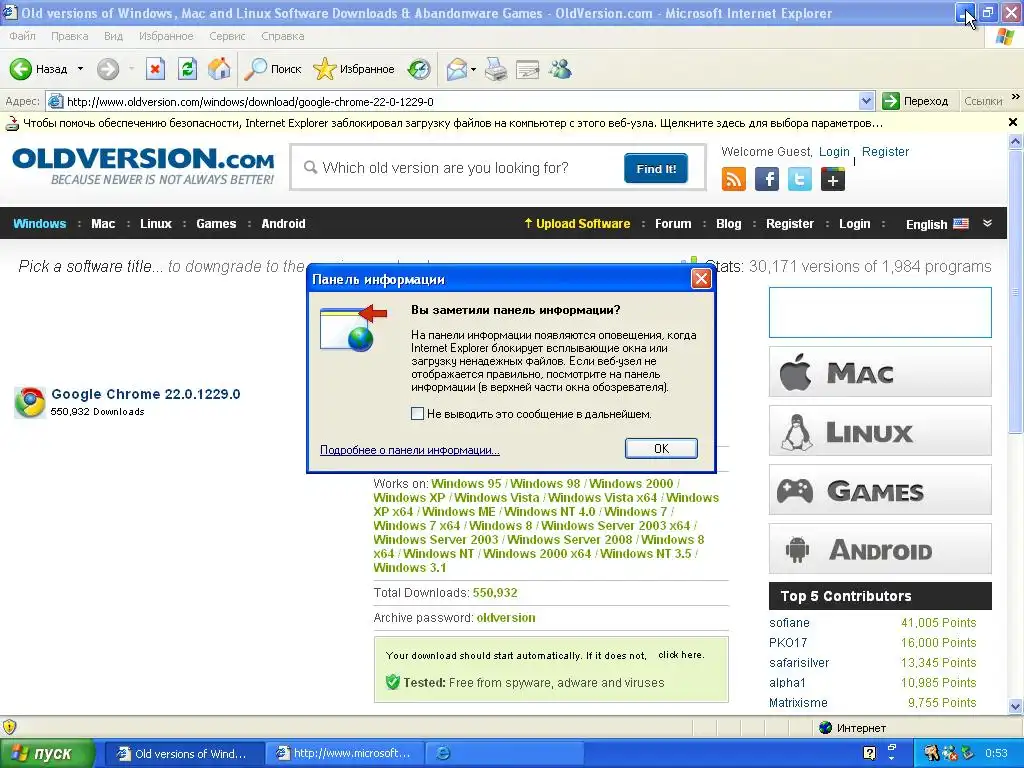Open English language selector dropdown
The image size is (1024, 768).
(x=937, y=224)
